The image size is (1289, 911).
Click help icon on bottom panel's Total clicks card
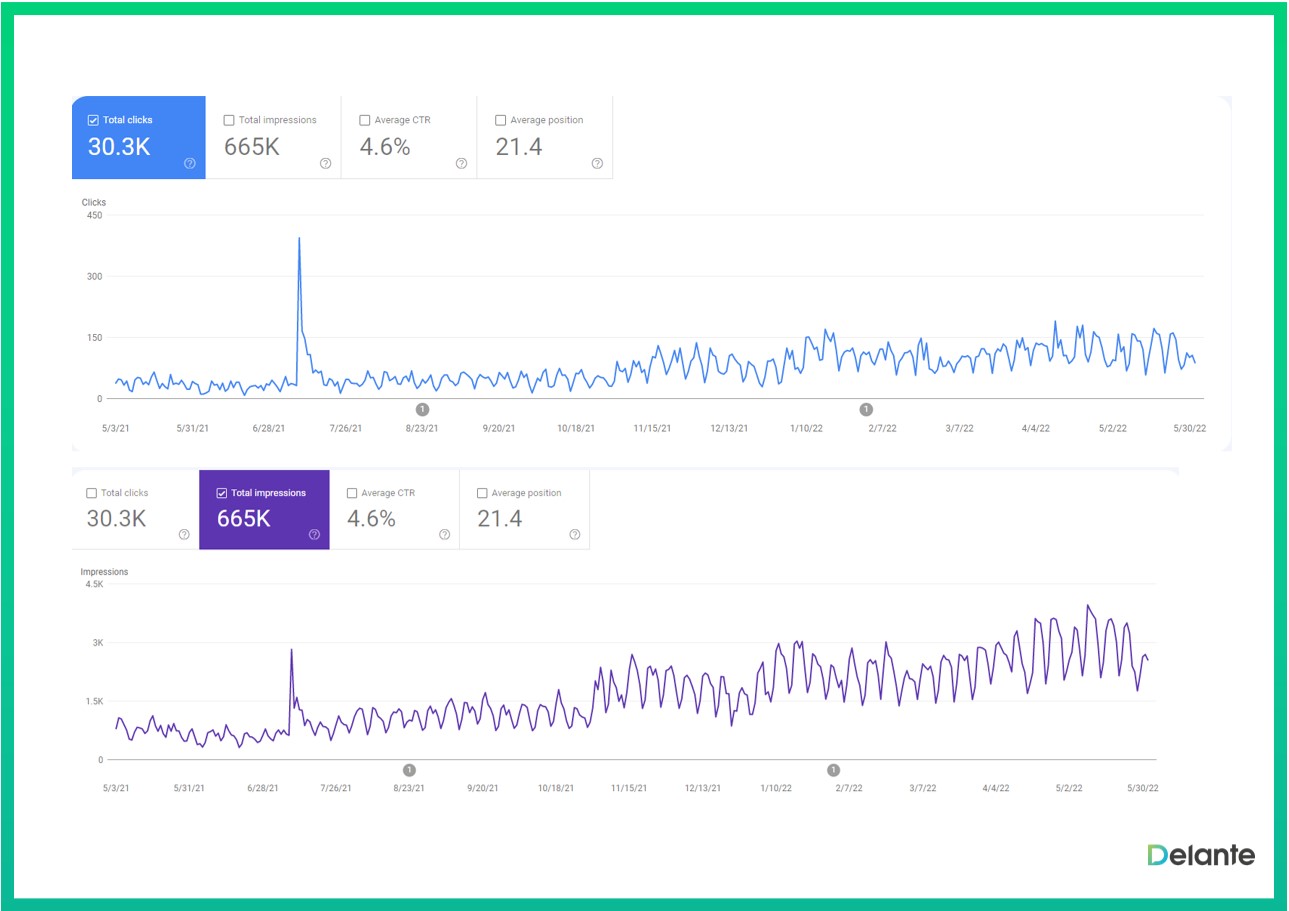point(184,535)
